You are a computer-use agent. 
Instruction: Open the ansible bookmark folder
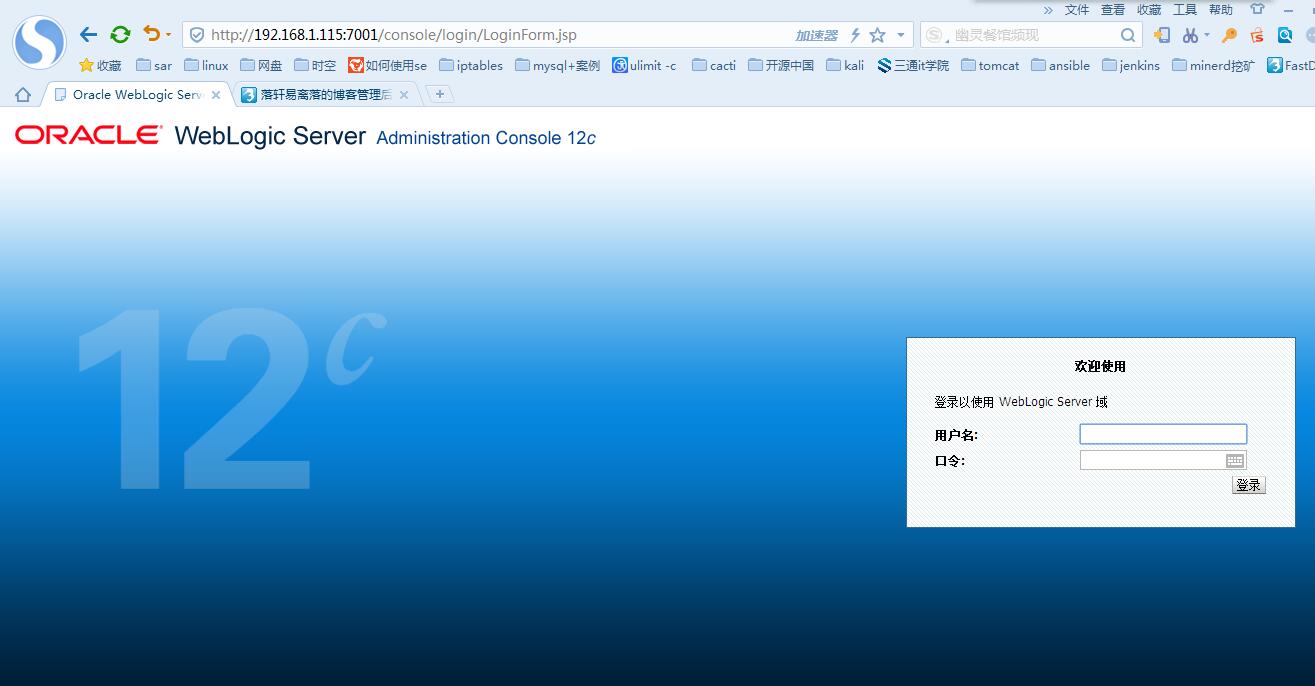point(1060,65)
